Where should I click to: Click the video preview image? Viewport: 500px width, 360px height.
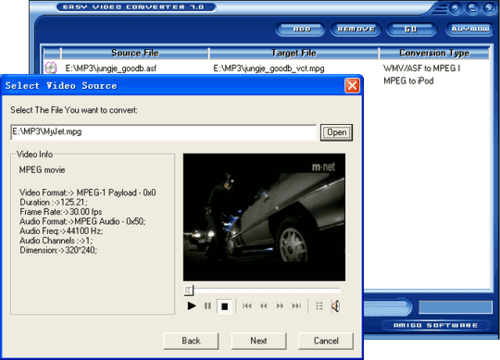(x=264, y=217)
